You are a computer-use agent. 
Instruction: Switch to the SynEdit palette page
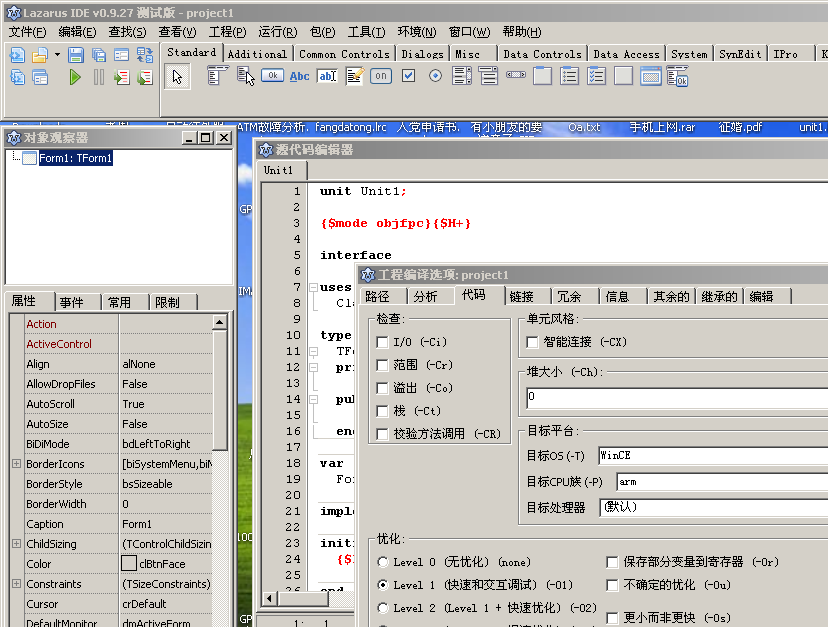pyautogui.click(x=739, y=53)
